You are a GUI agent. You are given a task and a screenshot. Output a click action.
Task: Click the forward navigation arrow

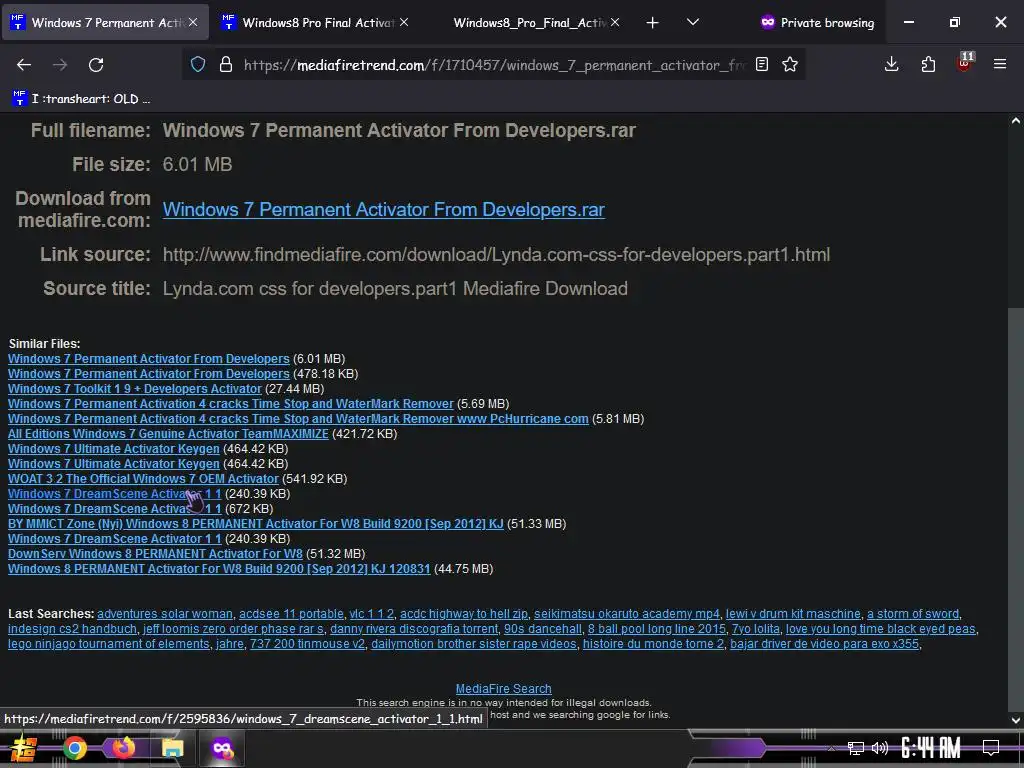60,65
